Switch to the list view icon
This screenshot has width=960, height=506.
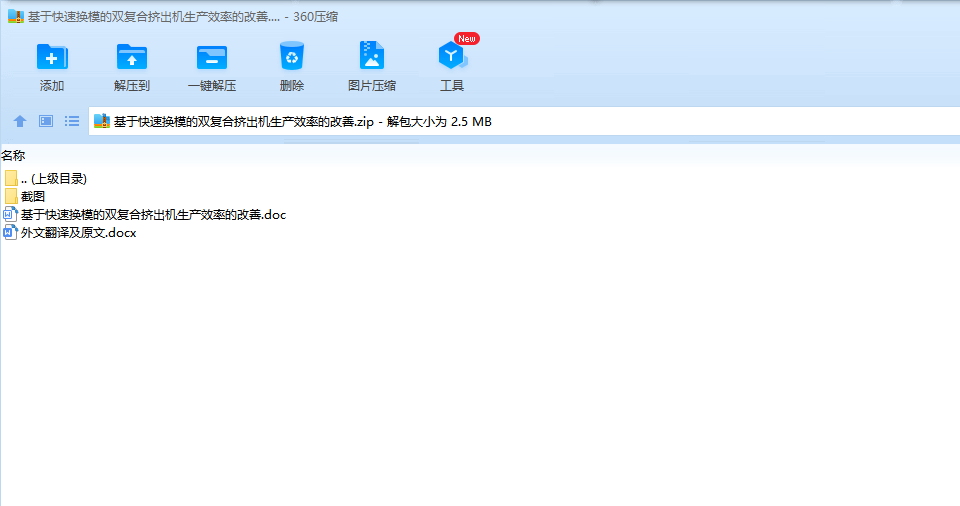point(72,121)
